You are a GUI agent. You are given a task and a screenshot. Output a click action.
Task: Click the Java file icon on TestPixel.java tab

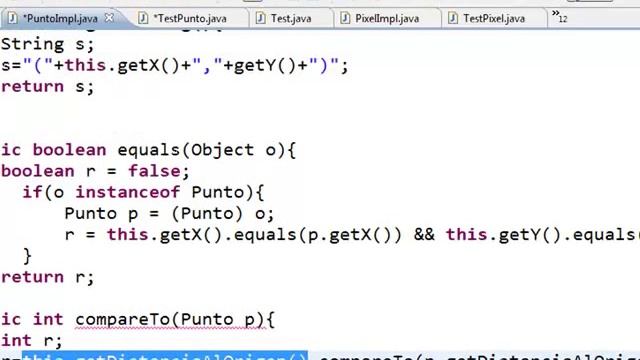453,18
